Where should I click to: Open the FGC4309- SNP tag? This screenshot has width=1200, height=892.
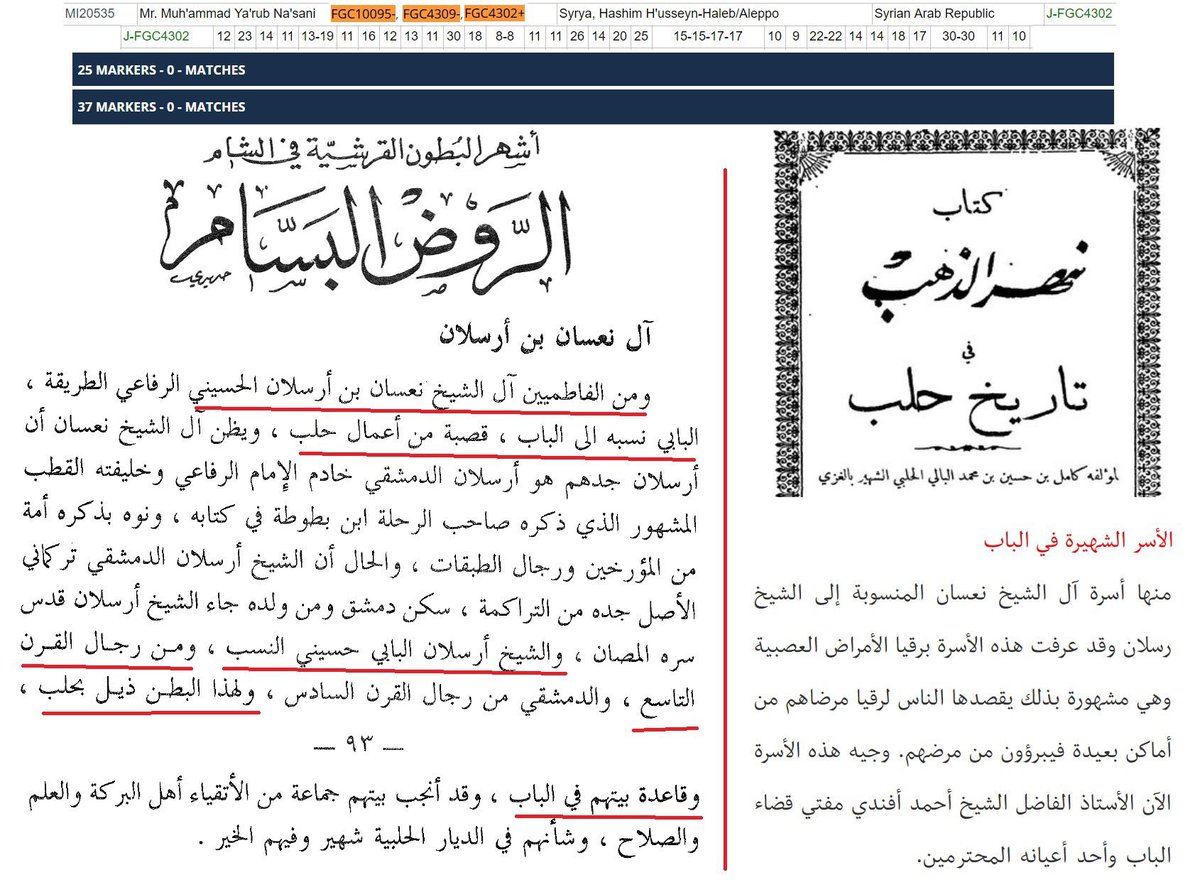432,13
